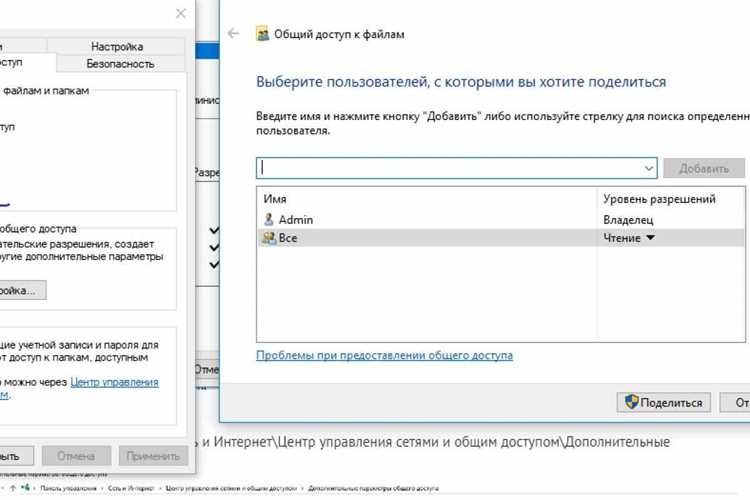Open the user name dropdown arrow

click(x=649, y=168)
